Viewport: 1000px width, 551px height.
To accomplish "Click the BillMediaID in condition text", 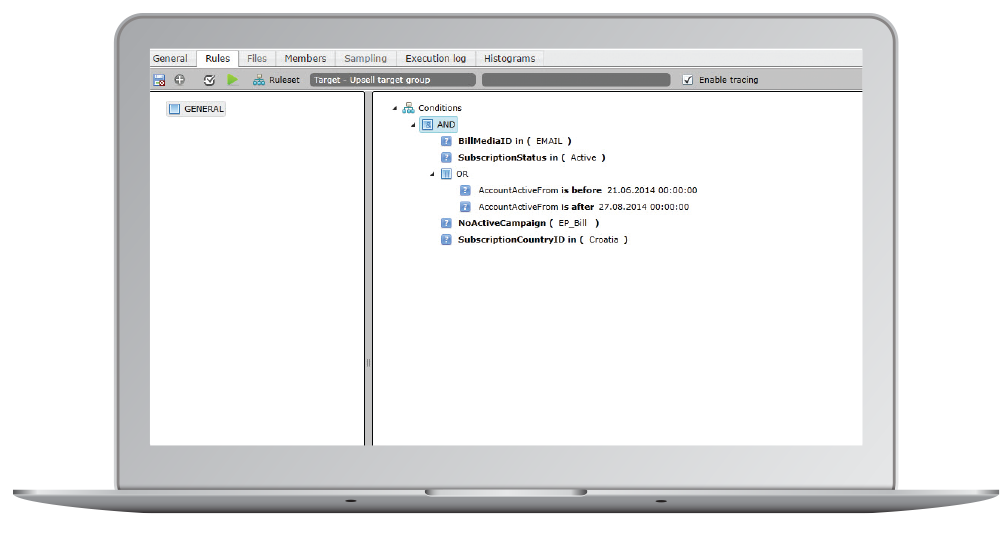I will 490,141.
